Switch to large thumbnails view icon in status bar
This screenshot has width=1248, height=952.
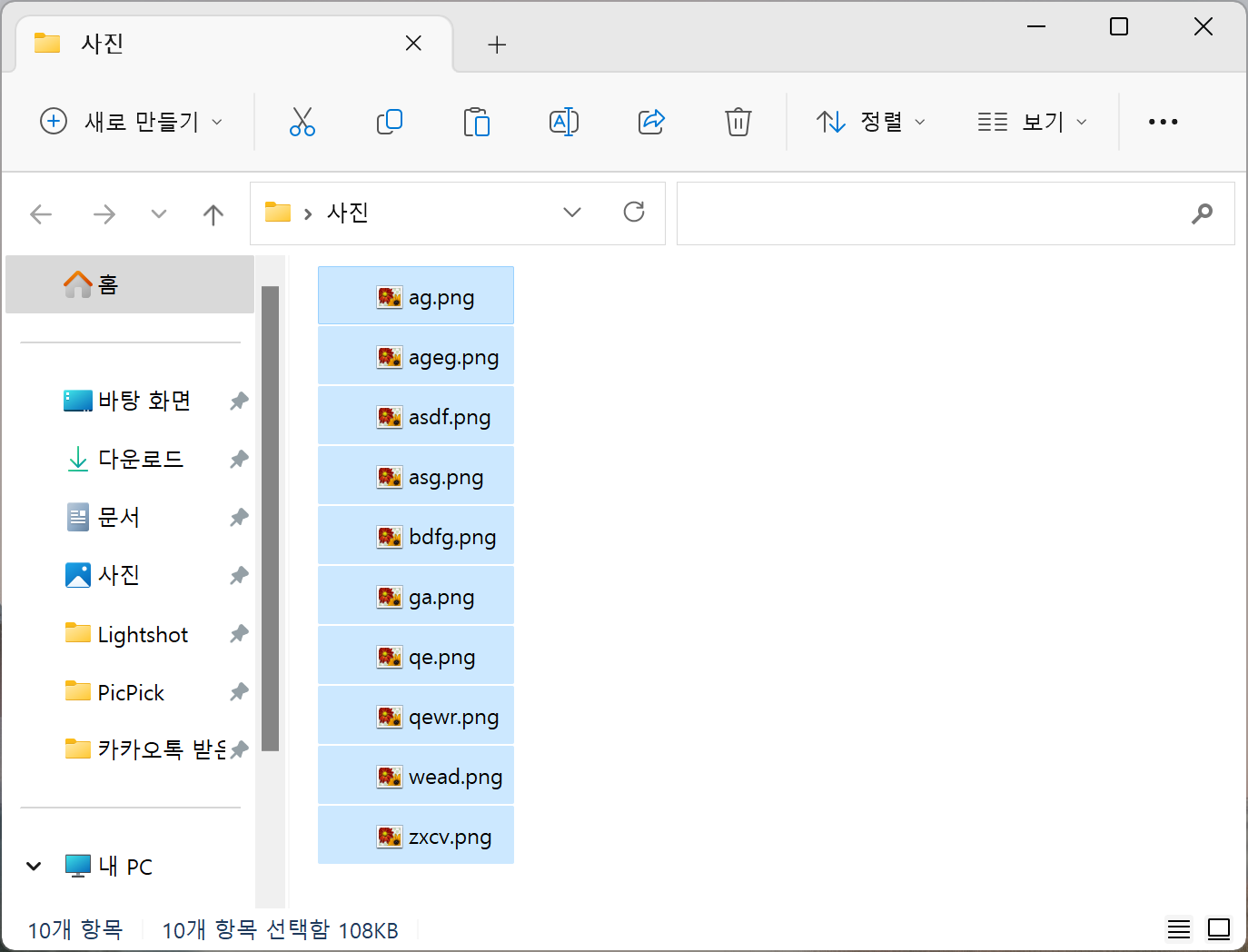[x=1219, y=928]
